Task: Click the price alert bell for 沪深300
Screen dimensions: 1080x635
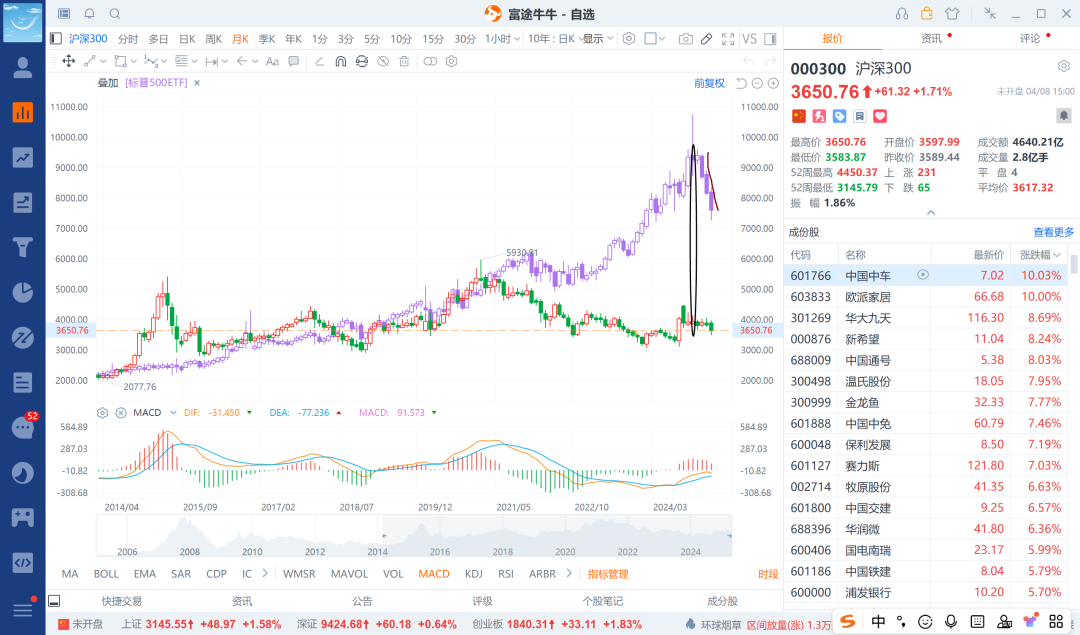Action: click(1063, 116)
